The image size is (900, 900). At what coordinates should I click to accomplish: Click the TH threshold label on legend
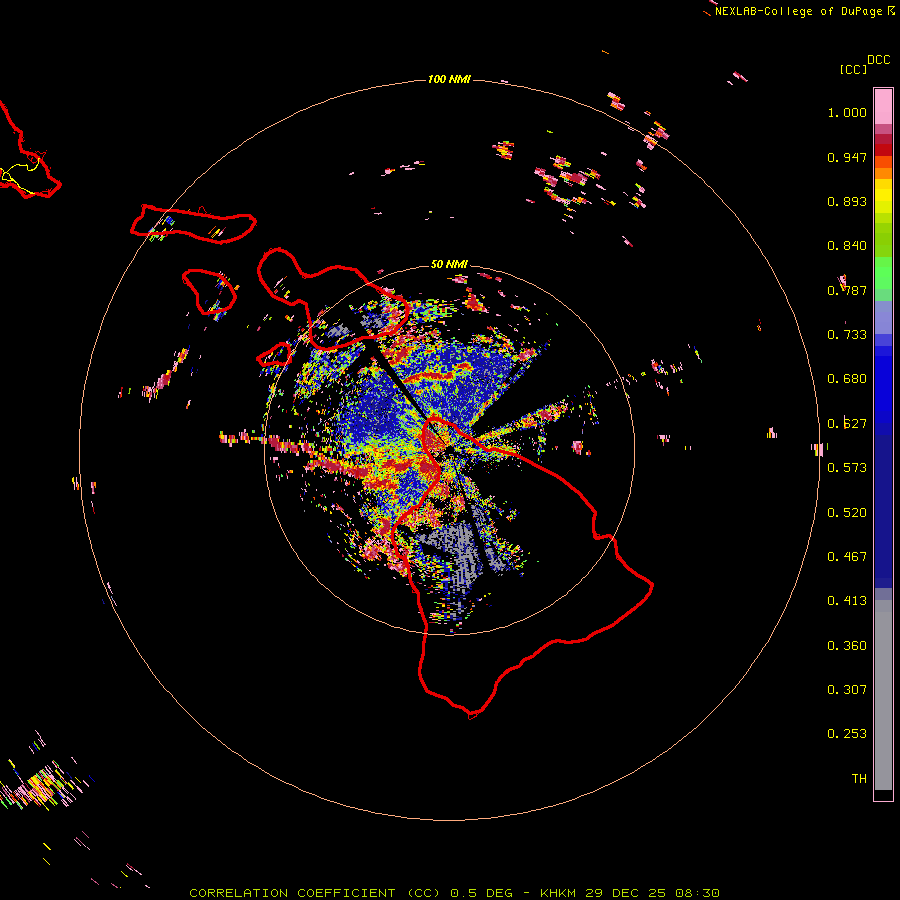[x=859, y=779]
